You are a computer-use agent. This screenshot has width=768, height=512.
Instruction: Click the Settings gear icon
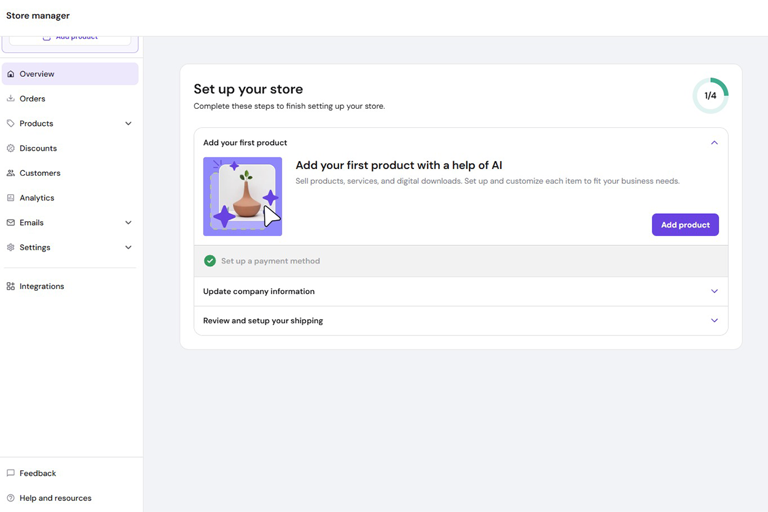(11, 247)
